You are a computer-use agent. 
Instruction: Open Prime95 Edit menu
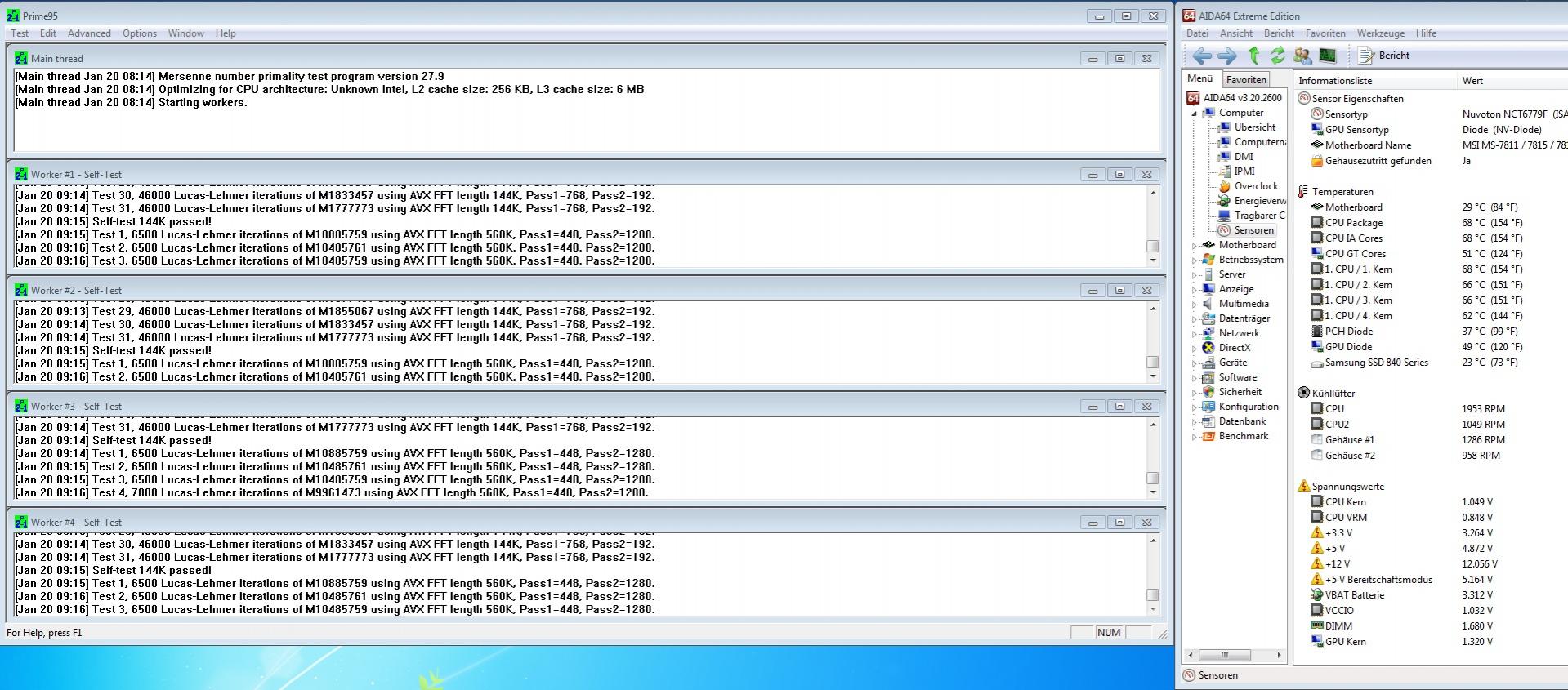tap(48, 33)
